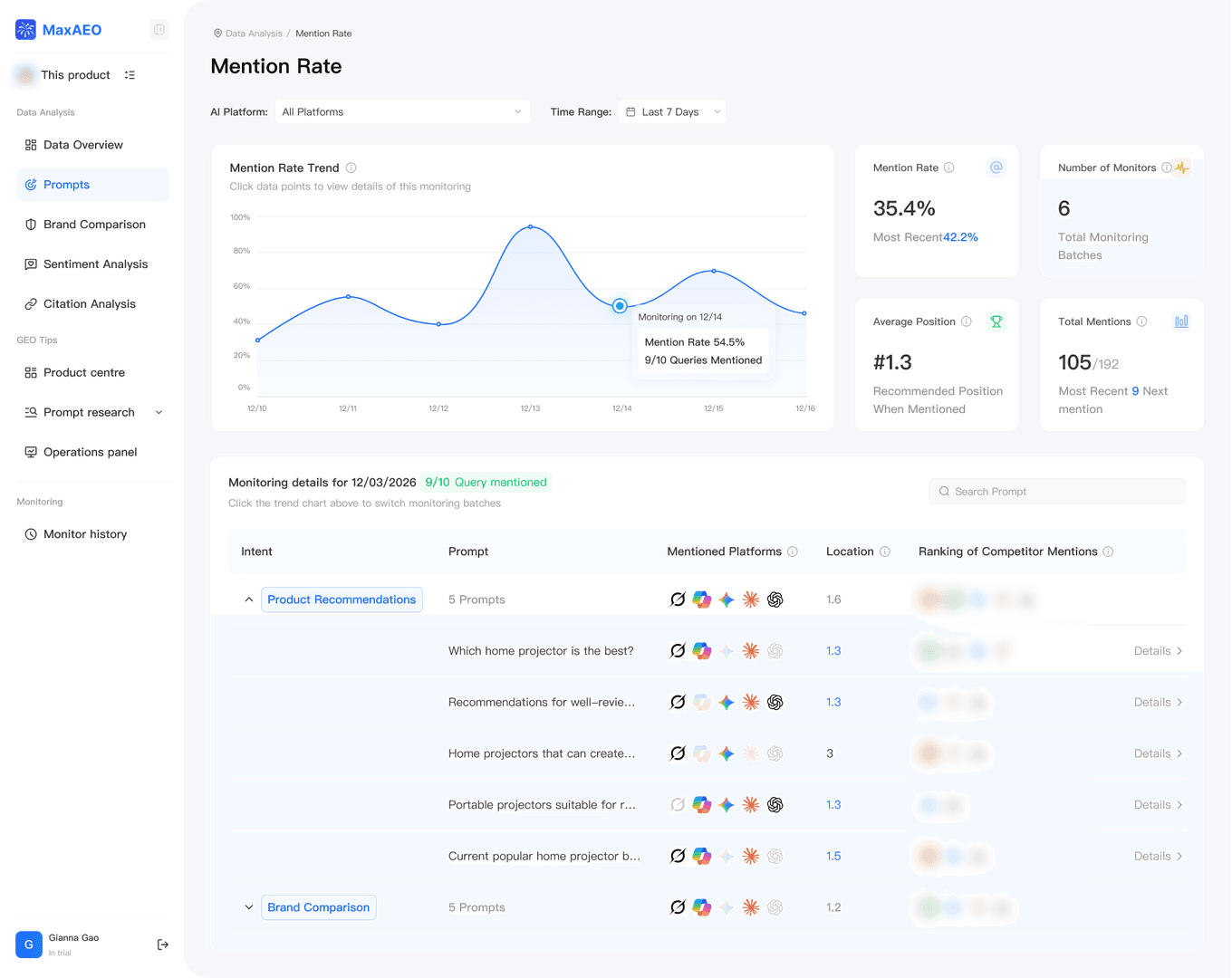Open product list icon next to This product
This screenshot has width=1232, height=978.
tap(130, 75)
